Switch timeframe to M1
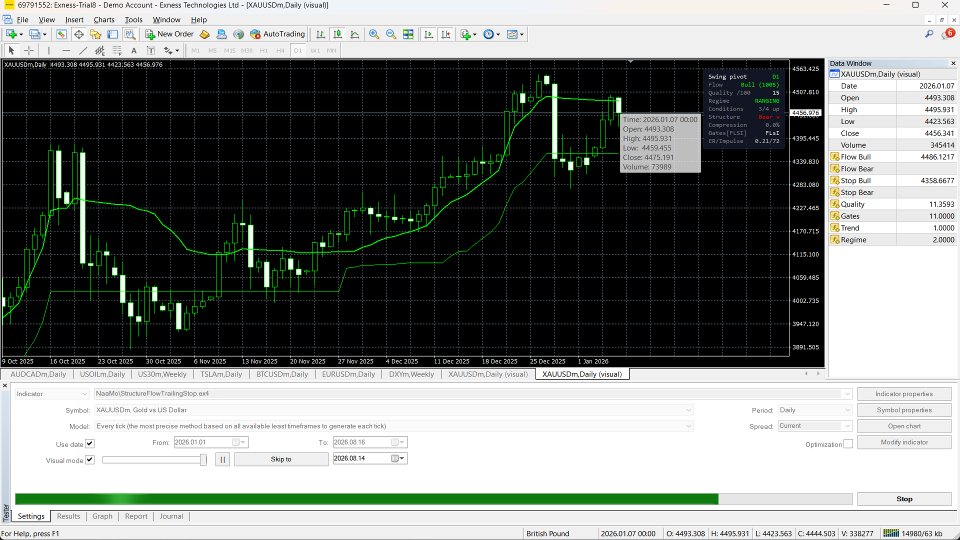 click(x=195, y=50)
